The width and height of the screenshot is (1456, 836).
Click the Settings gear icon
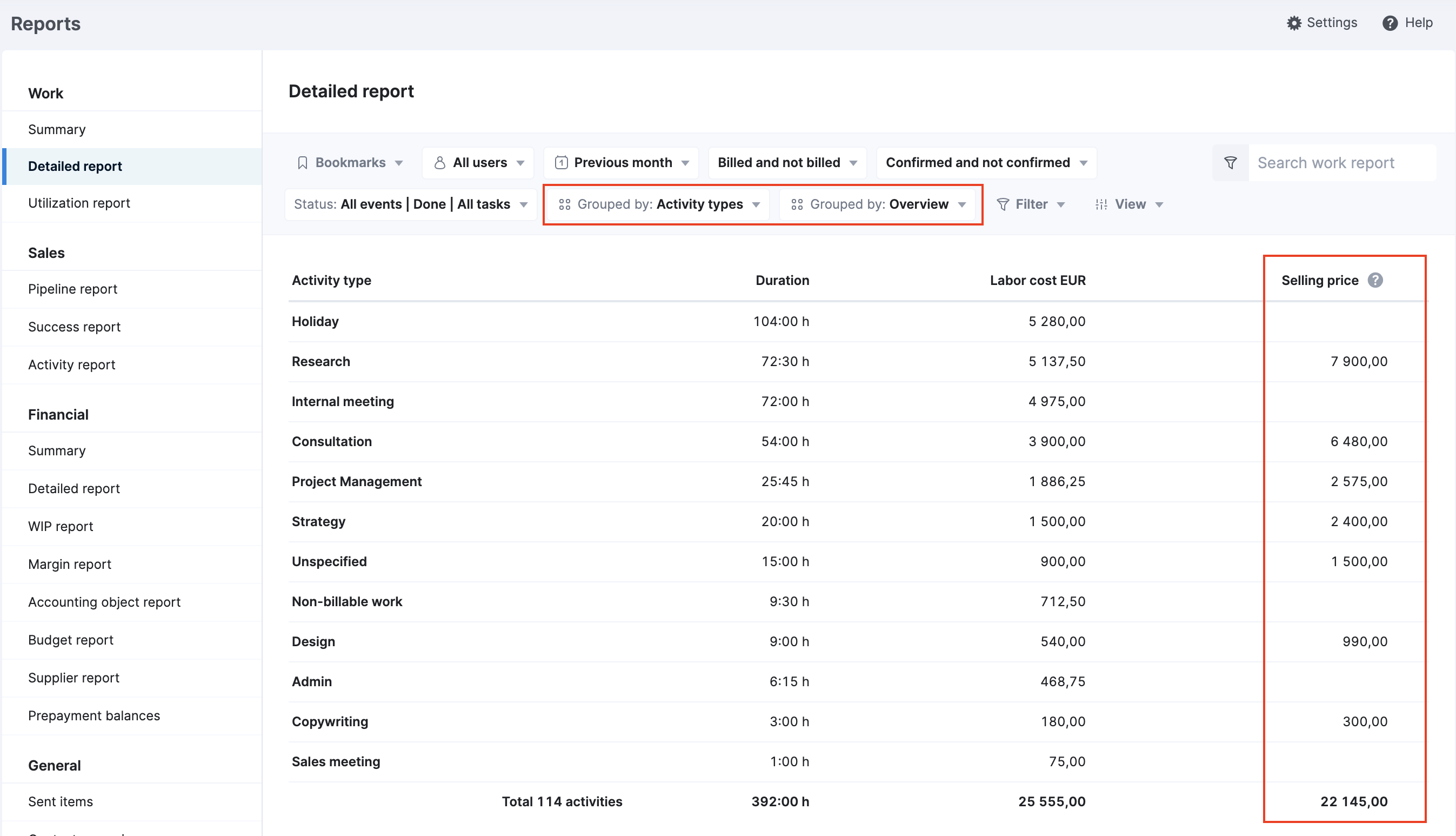1294,23
